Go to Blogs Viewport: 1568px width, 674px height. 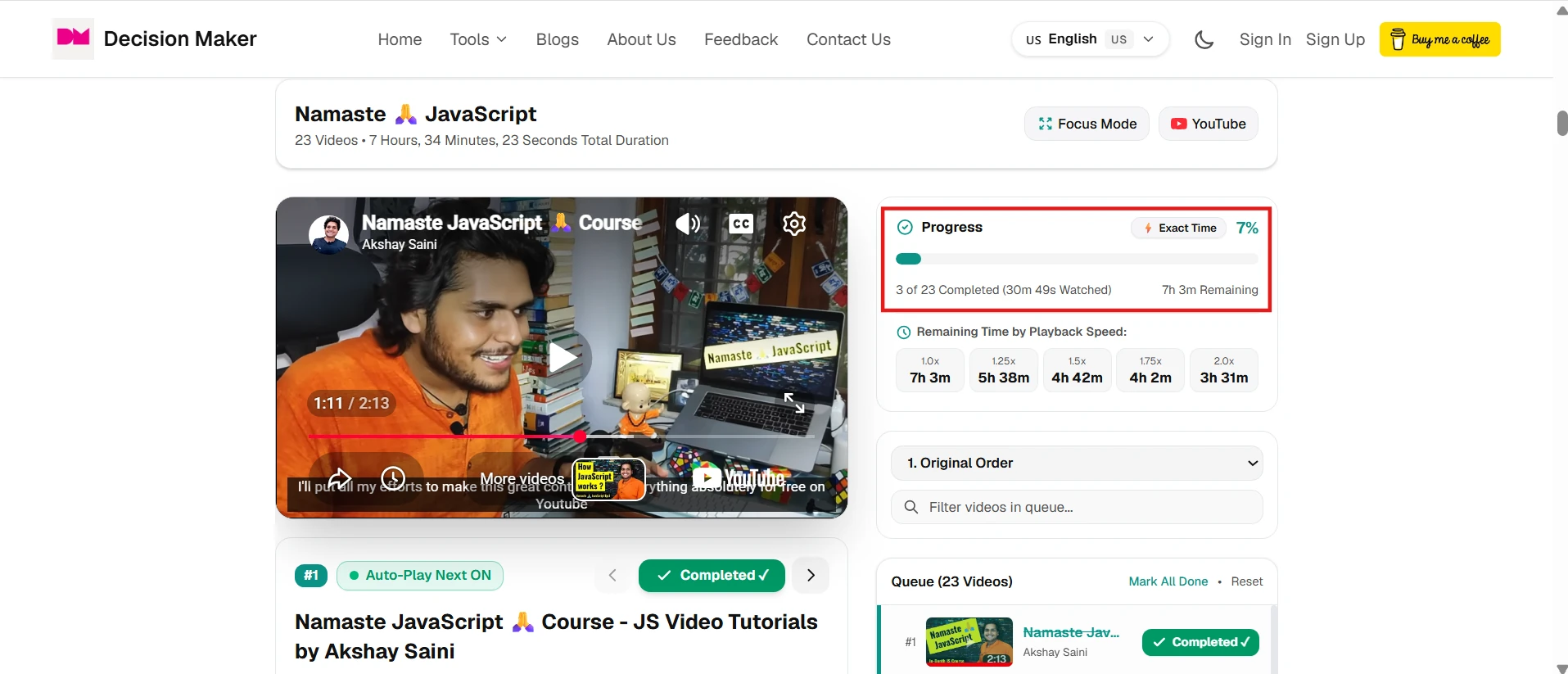coord(557,39)
